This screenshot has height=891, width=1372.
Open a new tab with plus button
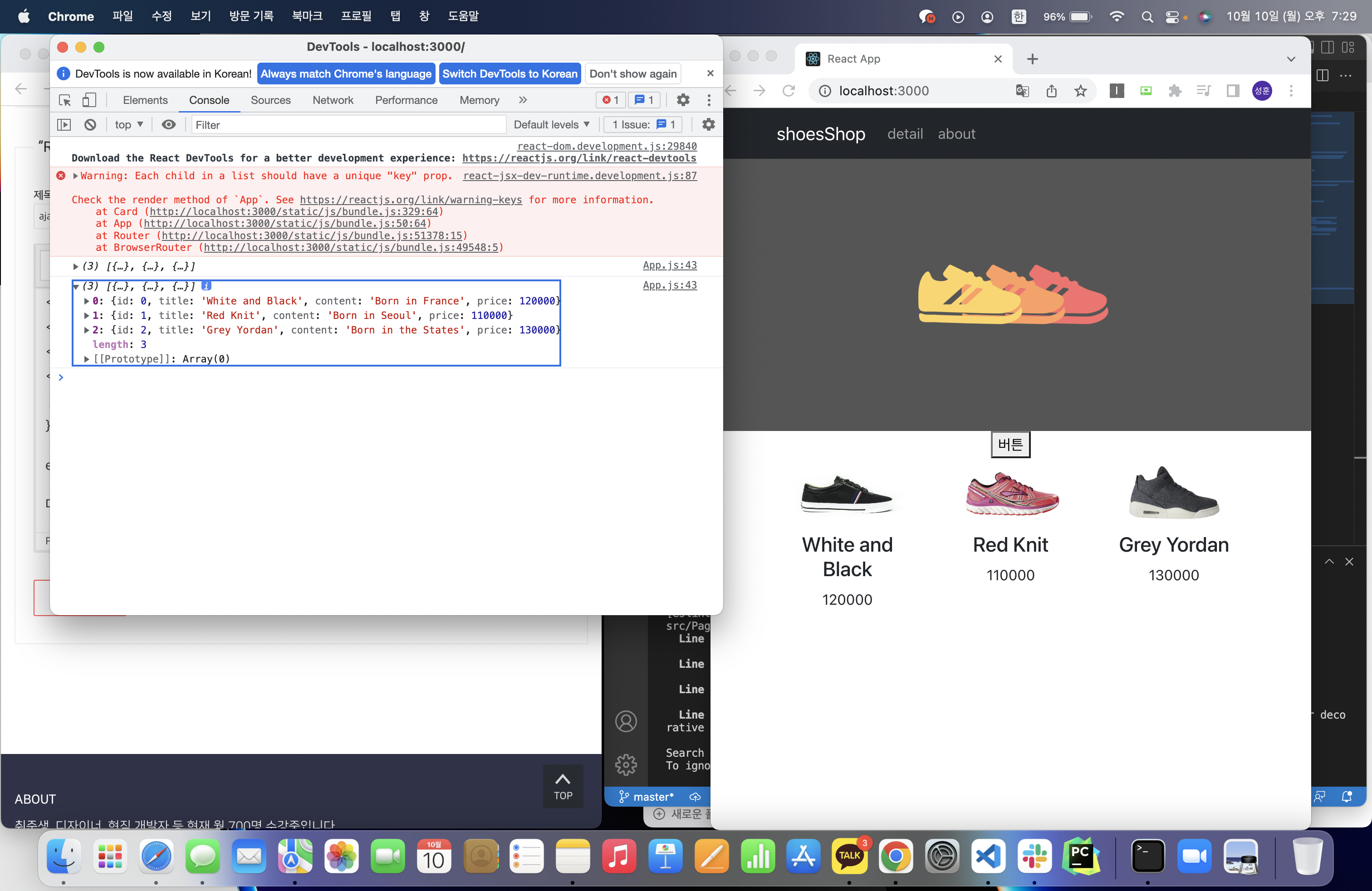coord(1032,59)
